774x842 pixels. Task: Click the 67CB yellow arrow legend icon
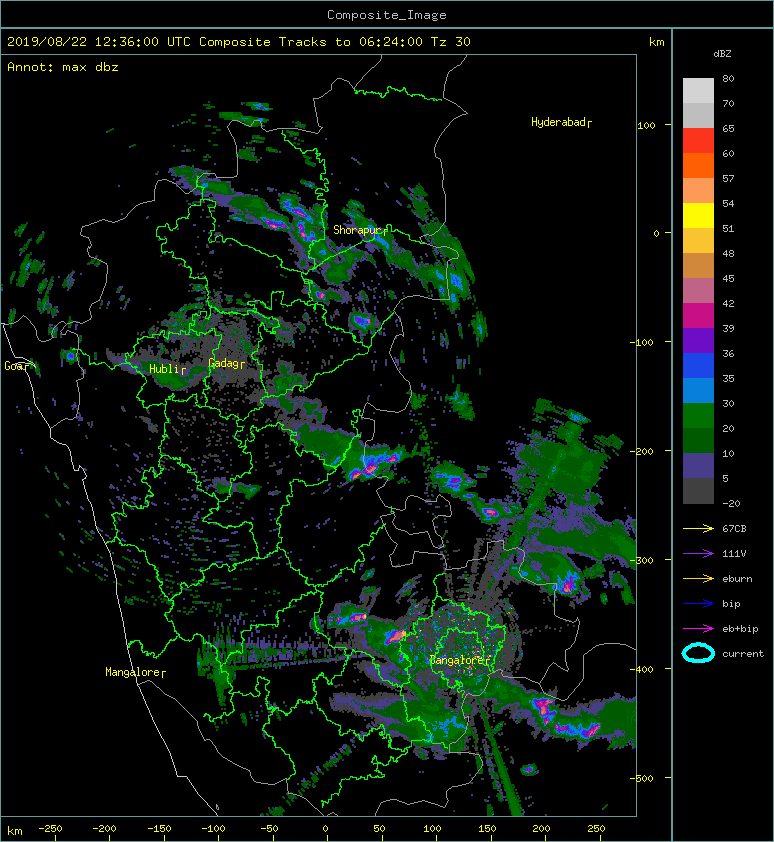coord(698,528)
